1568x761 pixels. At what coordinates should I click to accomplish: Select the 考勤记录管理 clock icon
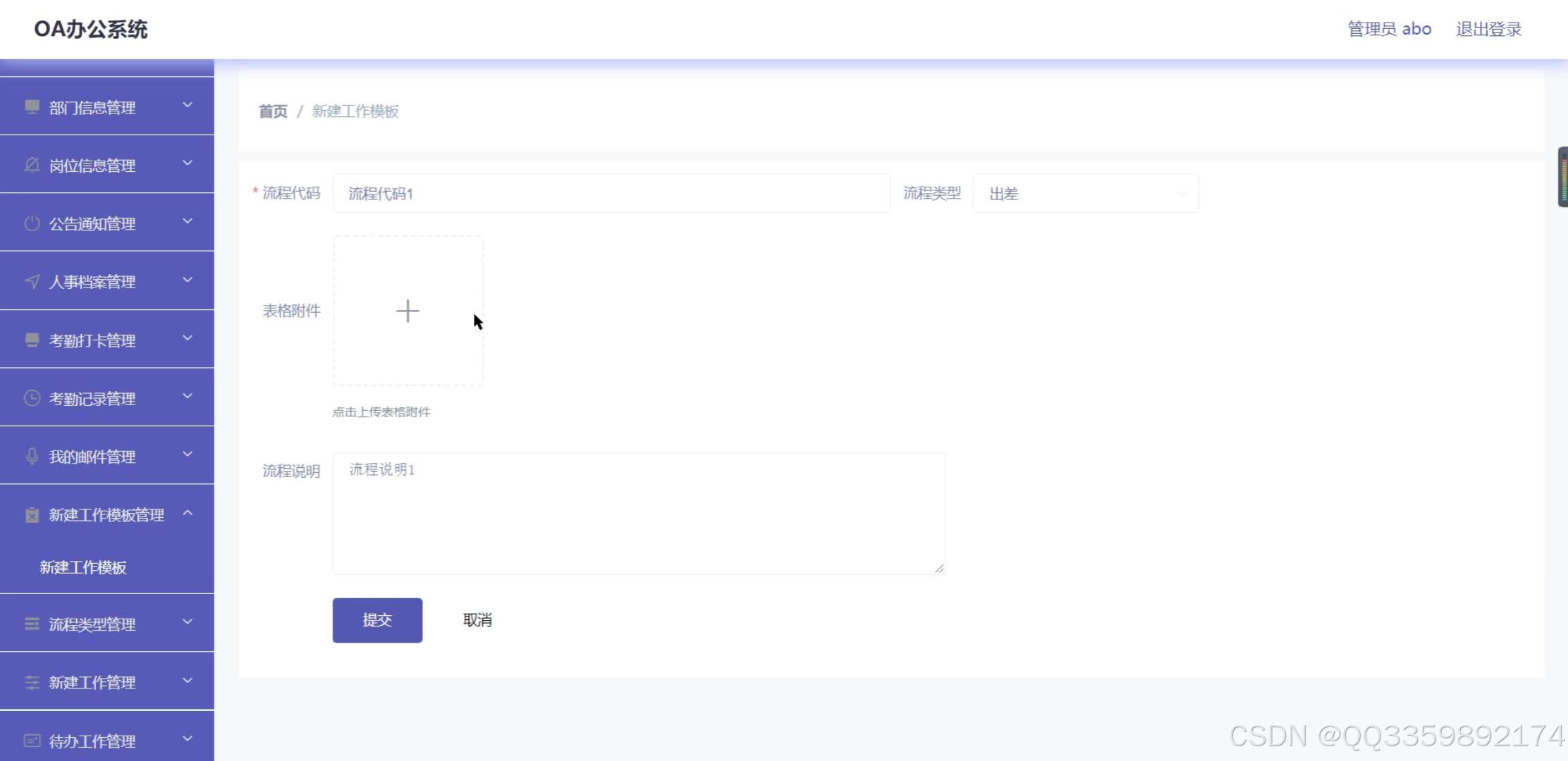point(31,397)
